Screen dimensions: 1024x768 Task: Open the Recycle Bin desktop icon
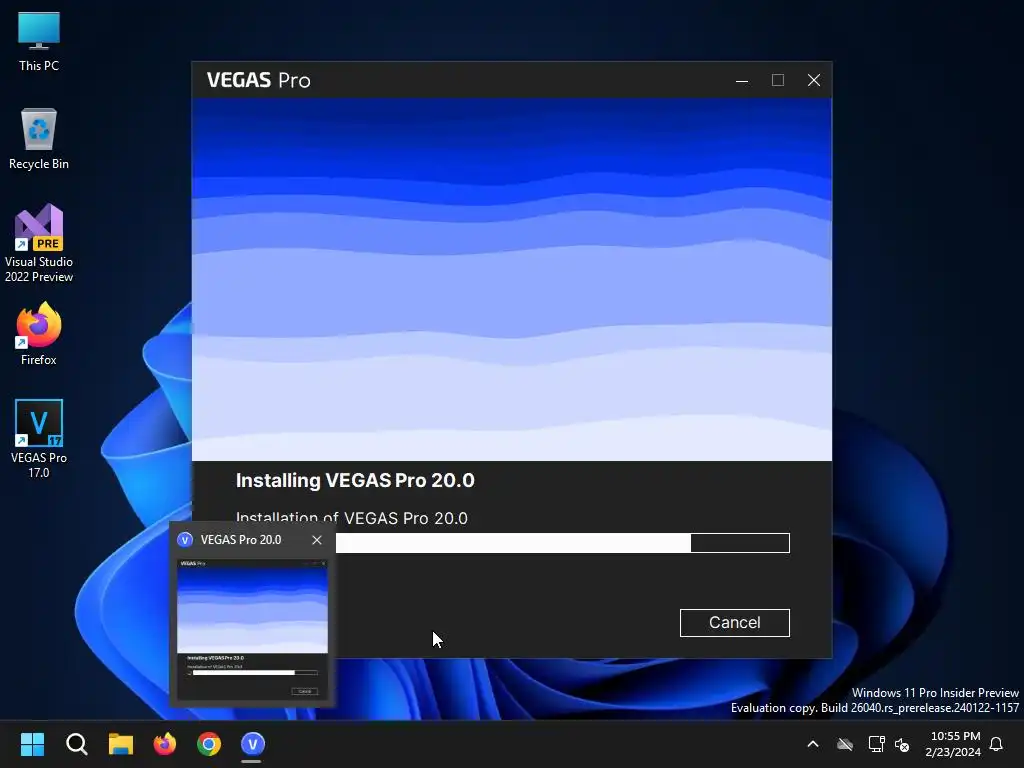[x=39, y=139]
